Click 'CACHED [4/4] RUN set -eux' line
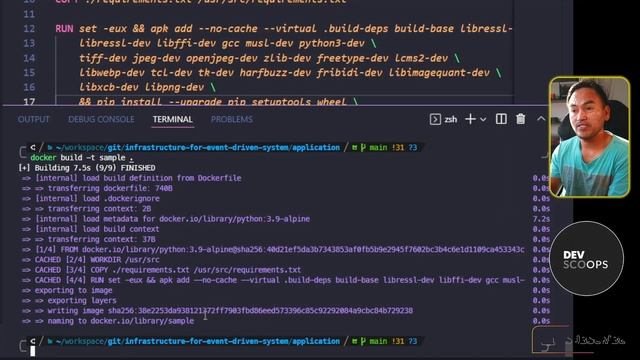640x360 pixels. click(x=273, y=280)
